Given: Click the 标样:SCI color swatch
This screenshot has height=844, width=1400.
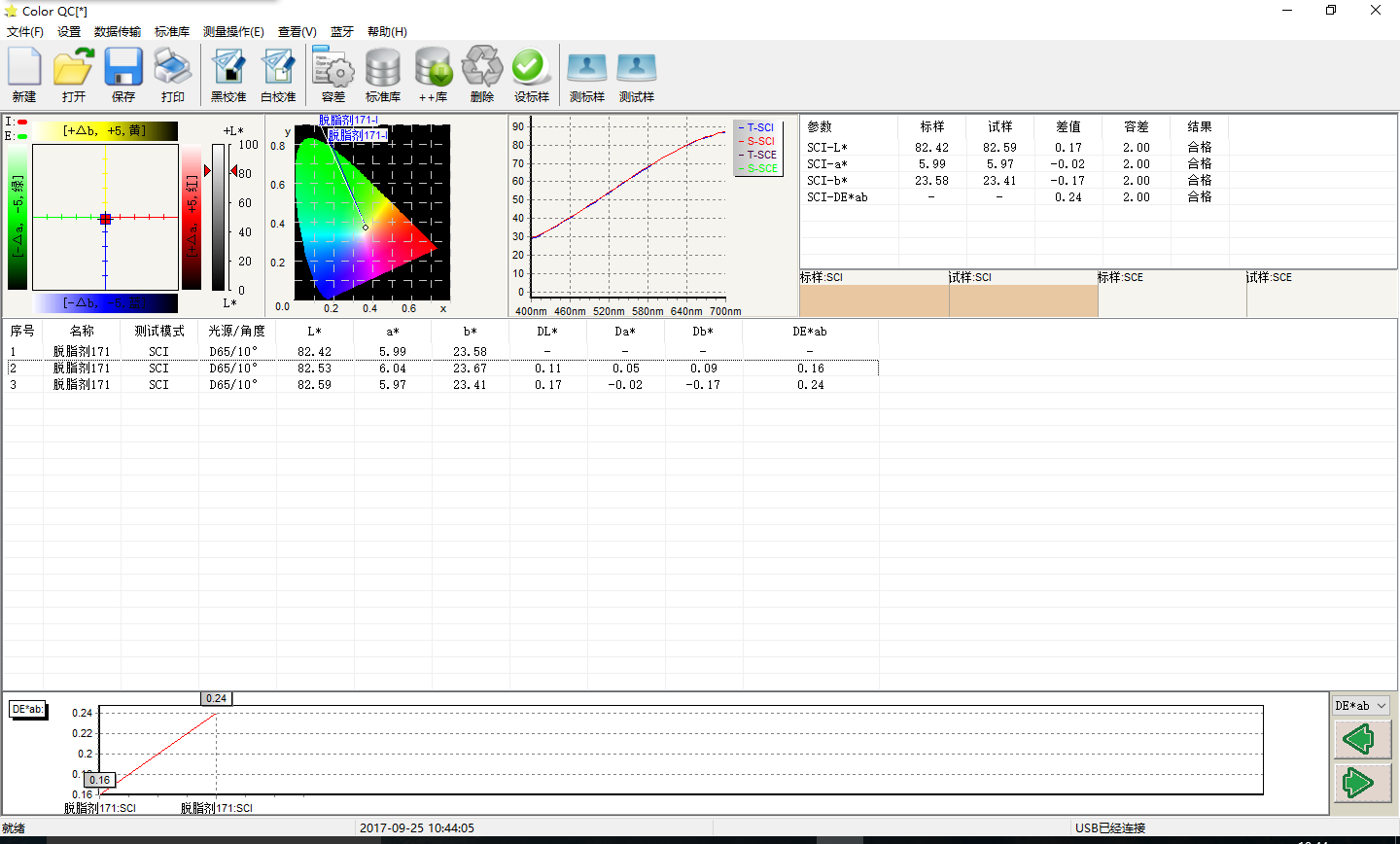Looking at the screenshot, I should click(874, 300).
